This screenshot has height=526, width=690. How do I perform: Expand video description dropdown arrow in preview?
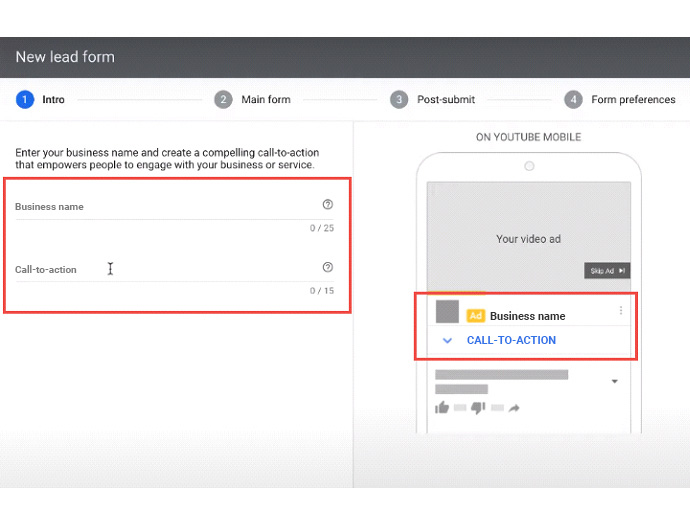[x=615, y=381]
